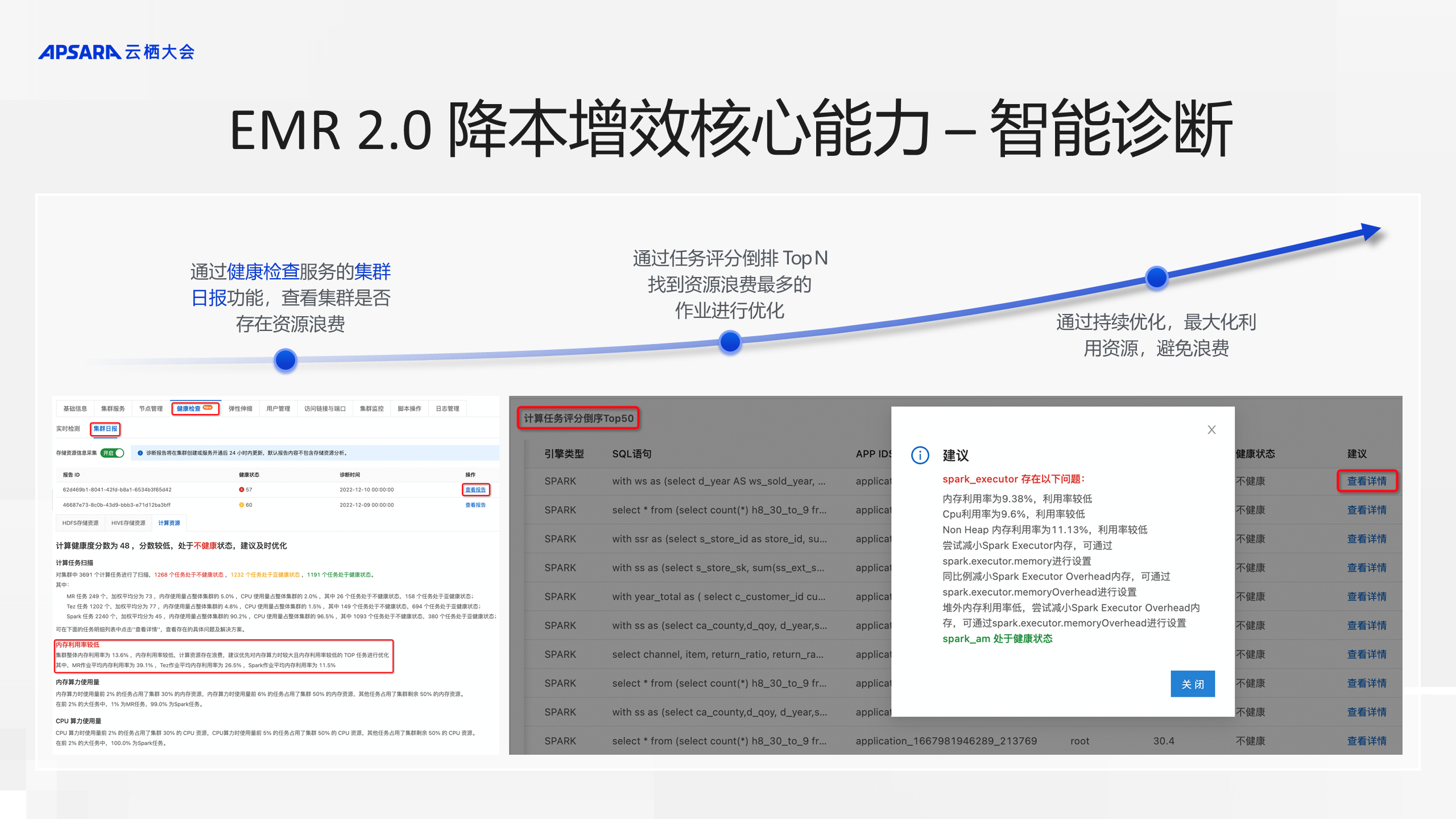The width and height of the screenshot is (1456, 819).
Task: Click the New badge on 健康检查 tab
Action: (207, 407)
